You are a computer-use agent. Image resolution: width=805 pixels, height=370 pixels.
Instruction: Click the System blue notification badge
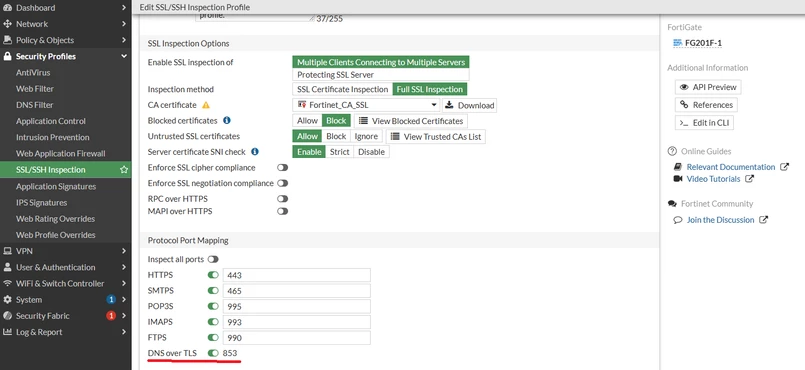pos(111,300)
